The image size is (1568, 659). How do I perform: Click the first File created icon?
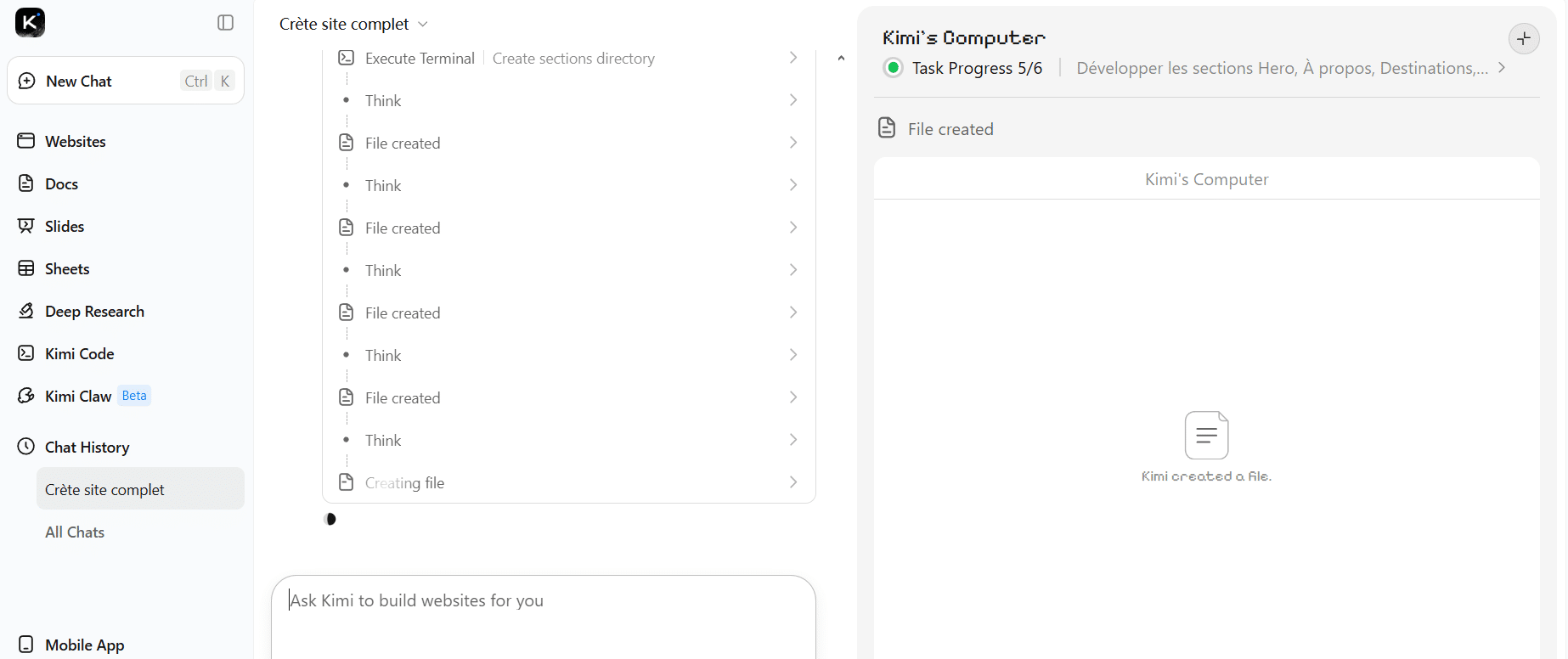[346, 142]
